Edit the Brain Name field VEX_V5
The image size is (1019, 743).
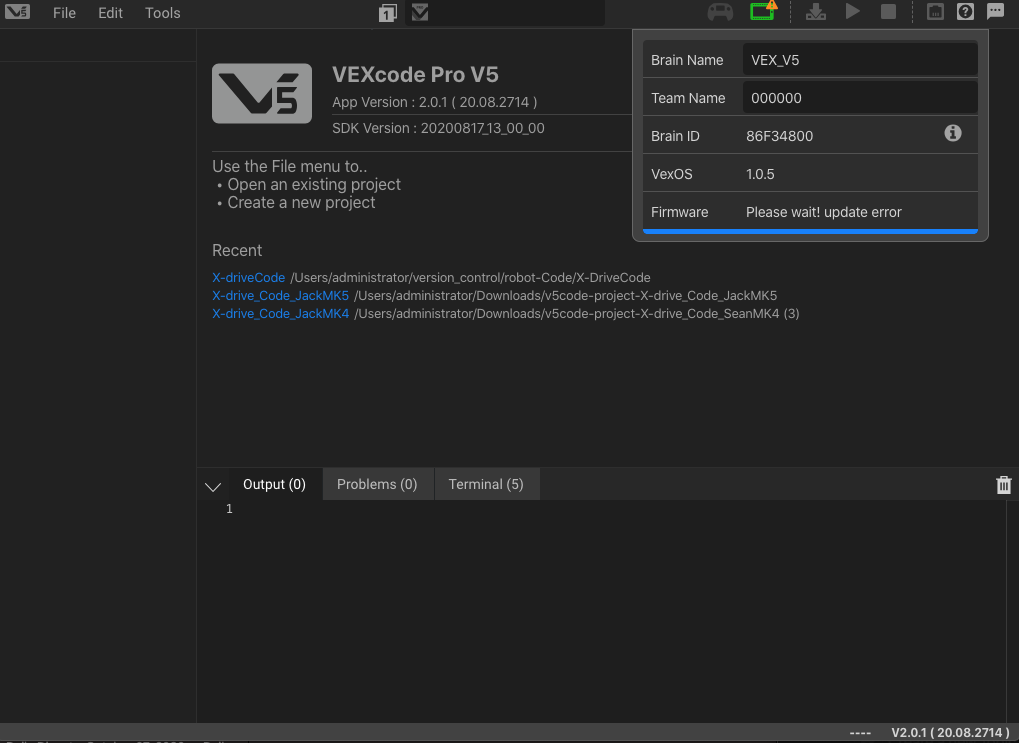point(860,60)
